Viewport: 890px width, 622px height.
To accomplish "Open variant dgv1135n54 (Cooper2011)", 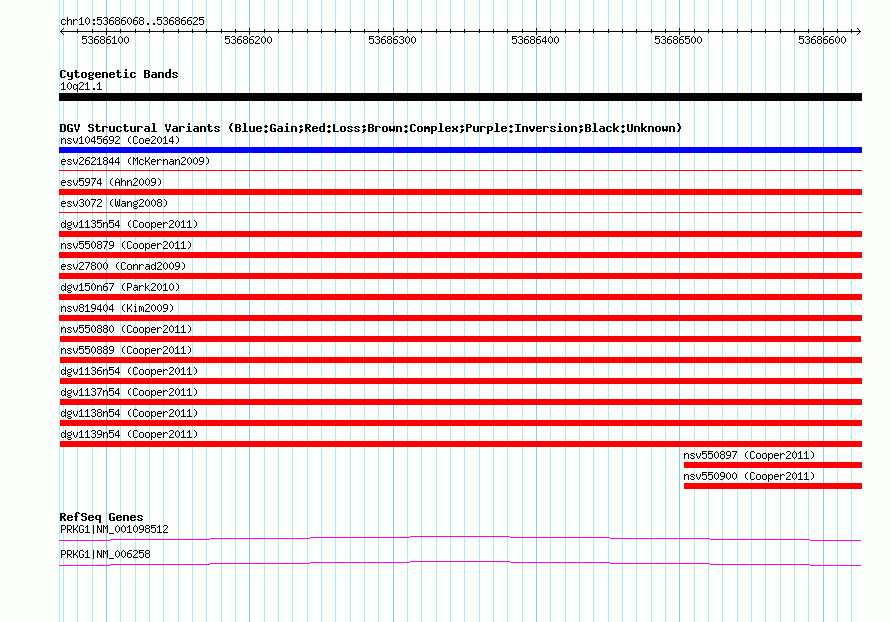I will [129, 224].
